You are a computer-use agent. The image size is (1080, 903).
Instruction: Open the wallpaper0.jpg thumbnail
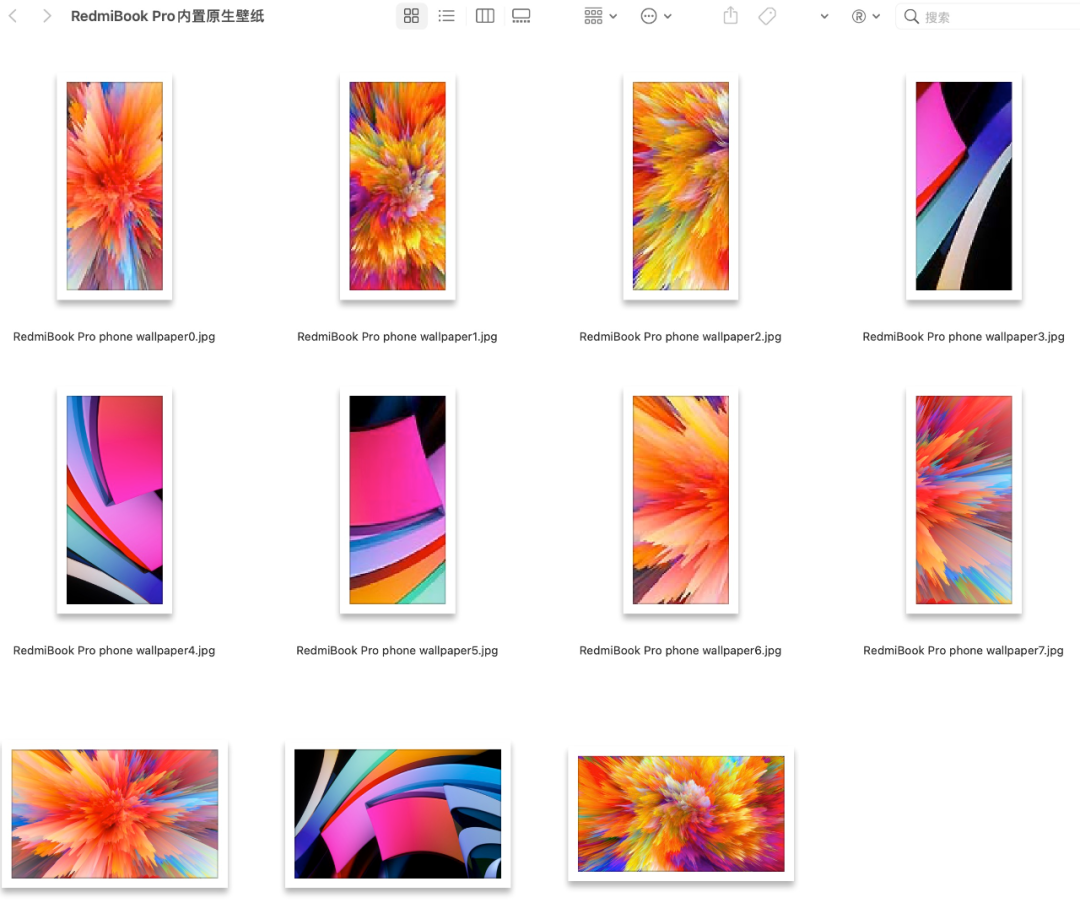pos(114,186)
